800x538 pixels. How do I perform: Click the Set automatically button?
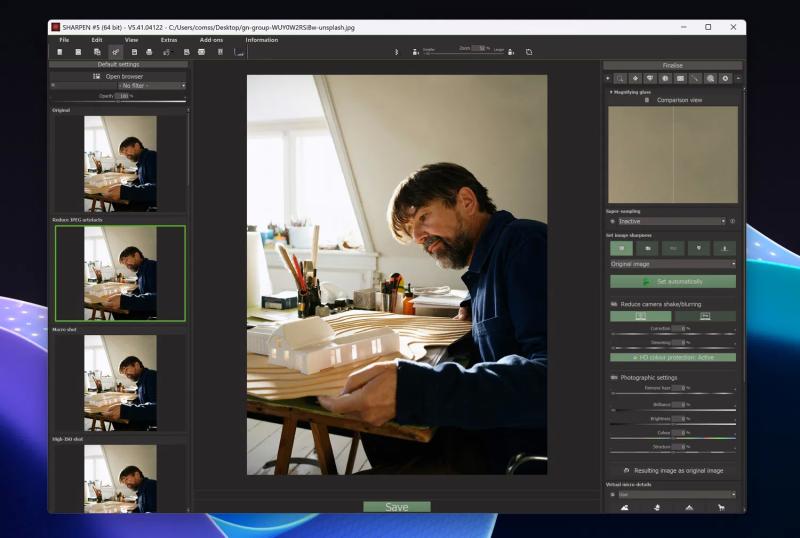click(672, 282)
